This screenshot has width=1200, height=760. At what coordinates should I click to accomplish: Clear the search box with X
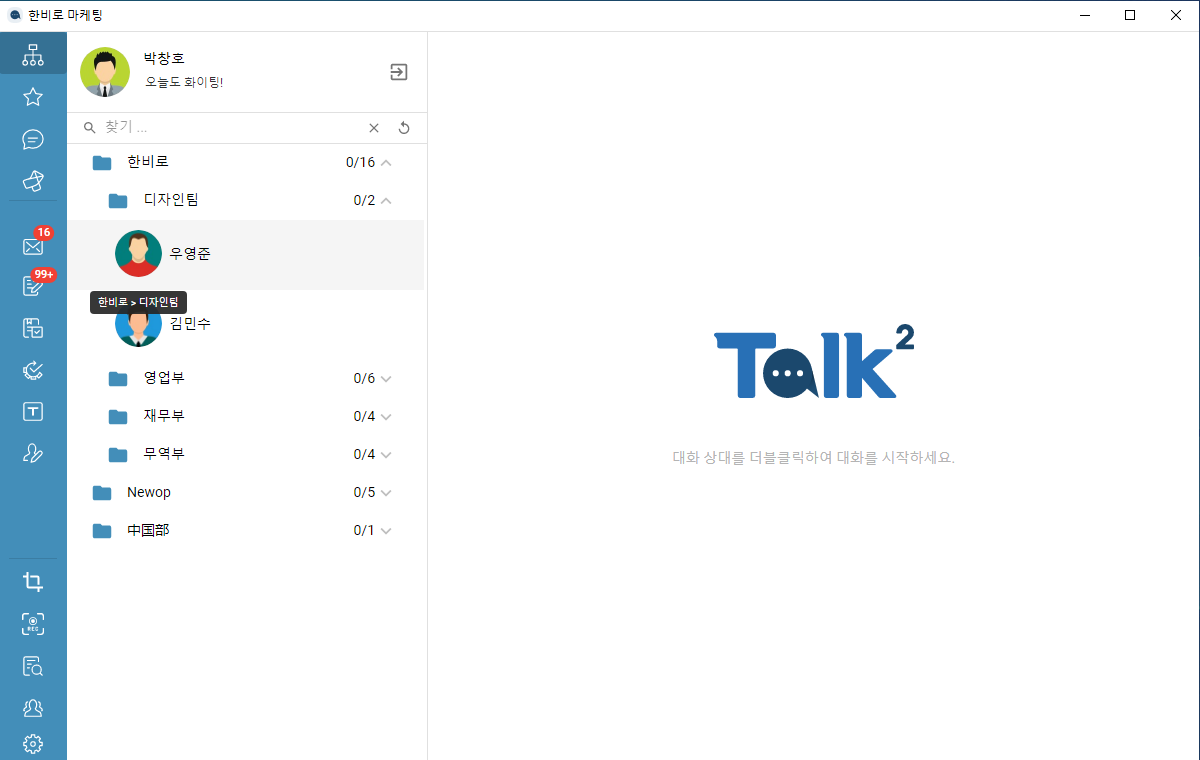(x=374, y=128)
